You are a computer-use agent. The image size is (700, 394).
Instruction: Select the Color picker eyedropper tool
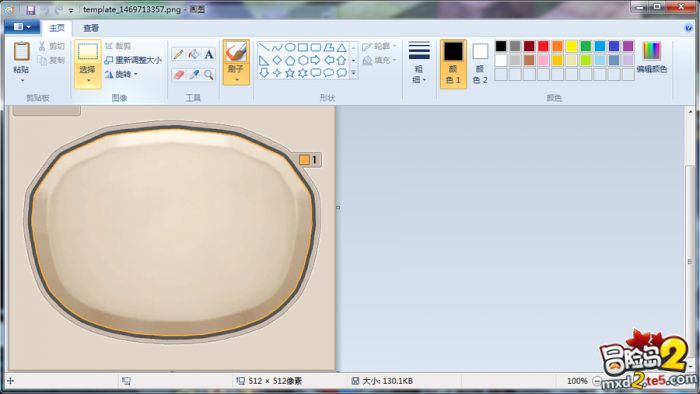(194, 75)
